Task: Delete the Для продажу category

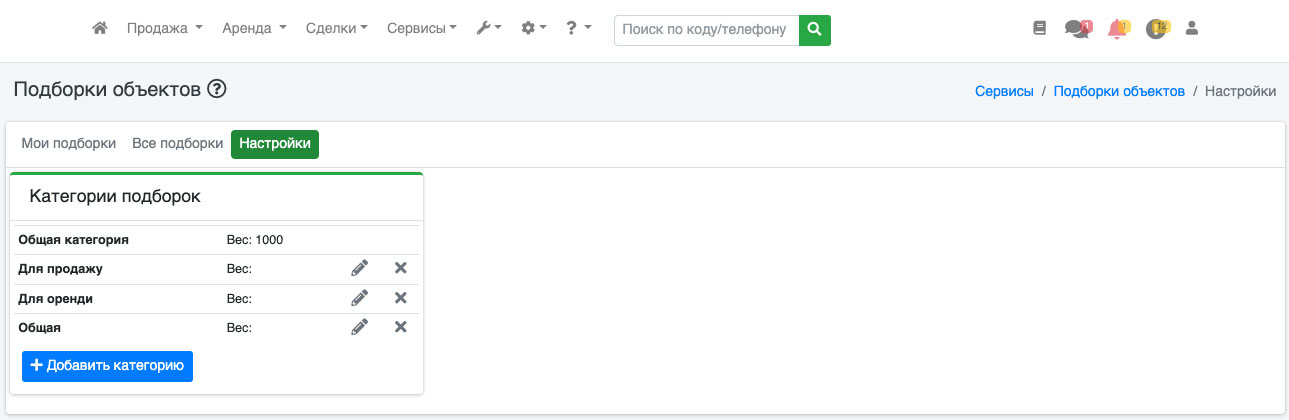Action: click(400, 268)
